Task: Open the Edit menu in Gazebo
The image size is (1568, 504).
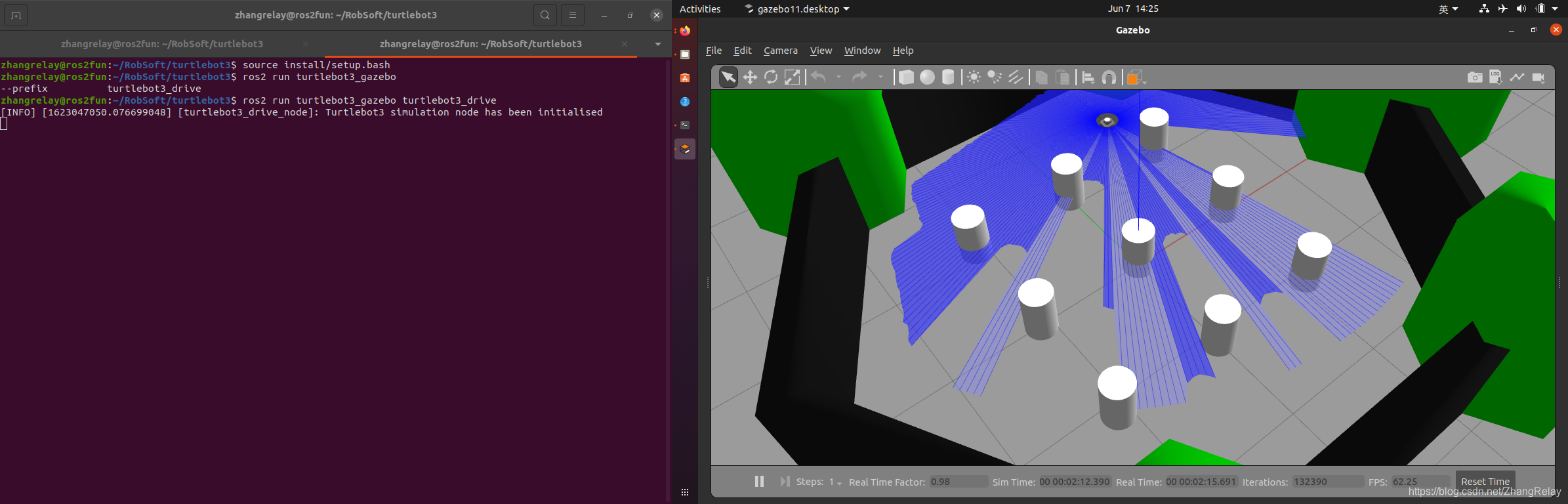Action: coord(743,51)
